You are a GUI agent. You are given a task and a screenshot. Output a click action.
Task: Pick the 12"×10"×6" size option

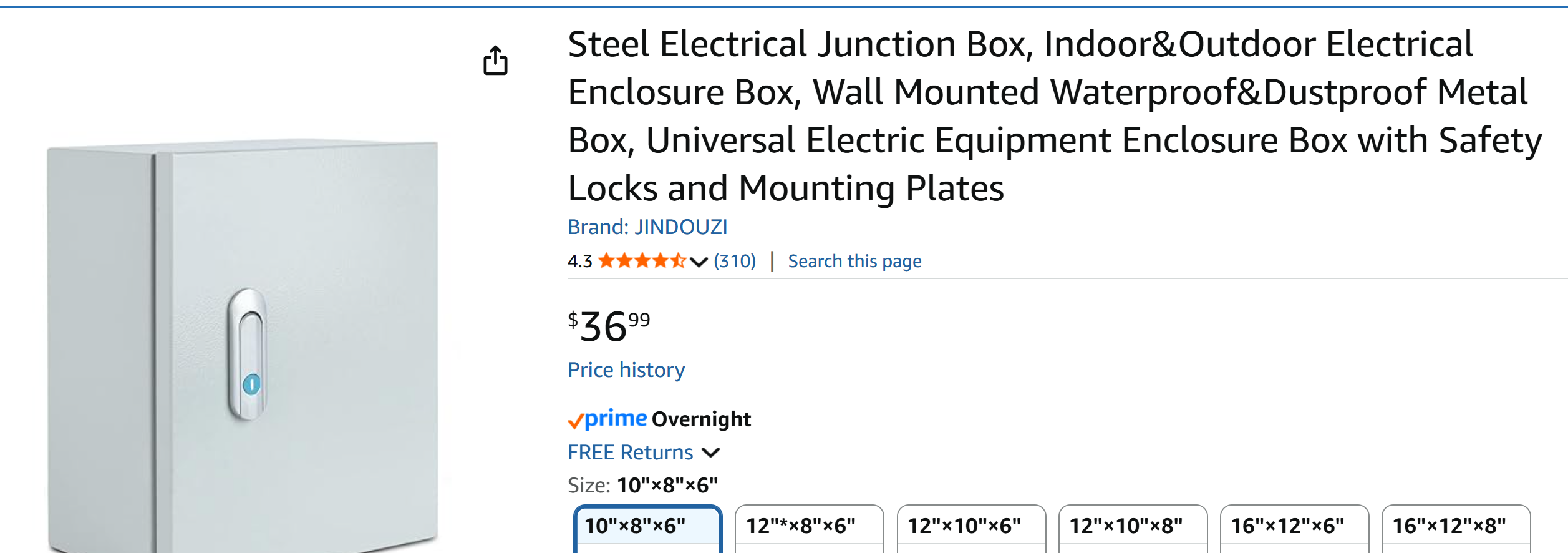coord(970,526)
